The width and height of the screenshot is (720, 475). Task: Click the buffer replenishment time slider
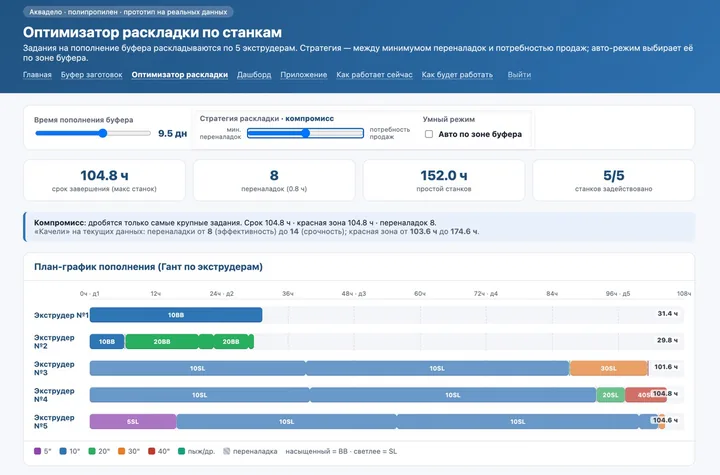click(93, 133)
